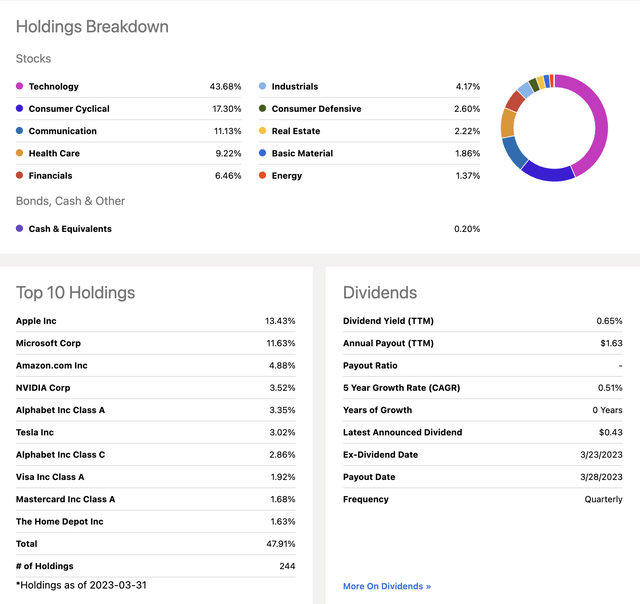Click the Technology magenta color dot
Image resolution: width=640 pixels, height=604 pixels.
(19, 86)
